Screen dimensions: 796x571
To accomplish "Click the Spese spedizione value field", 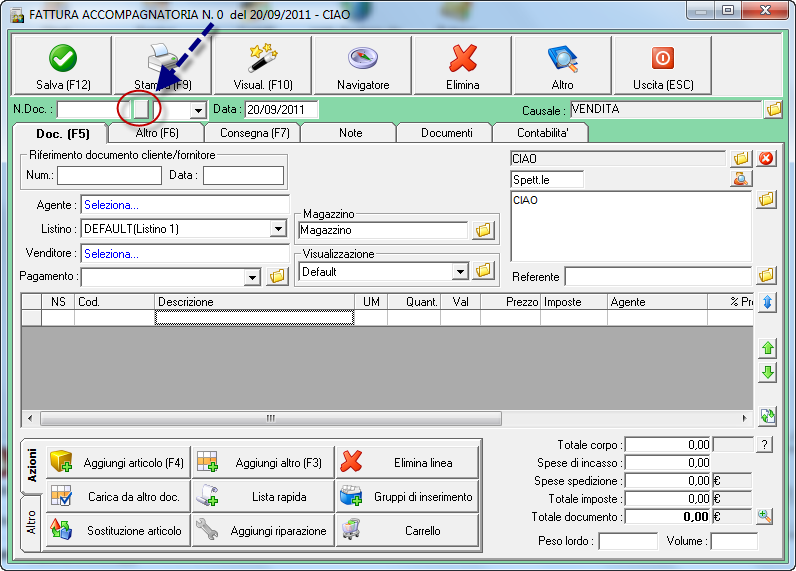I will click(668, 481).
